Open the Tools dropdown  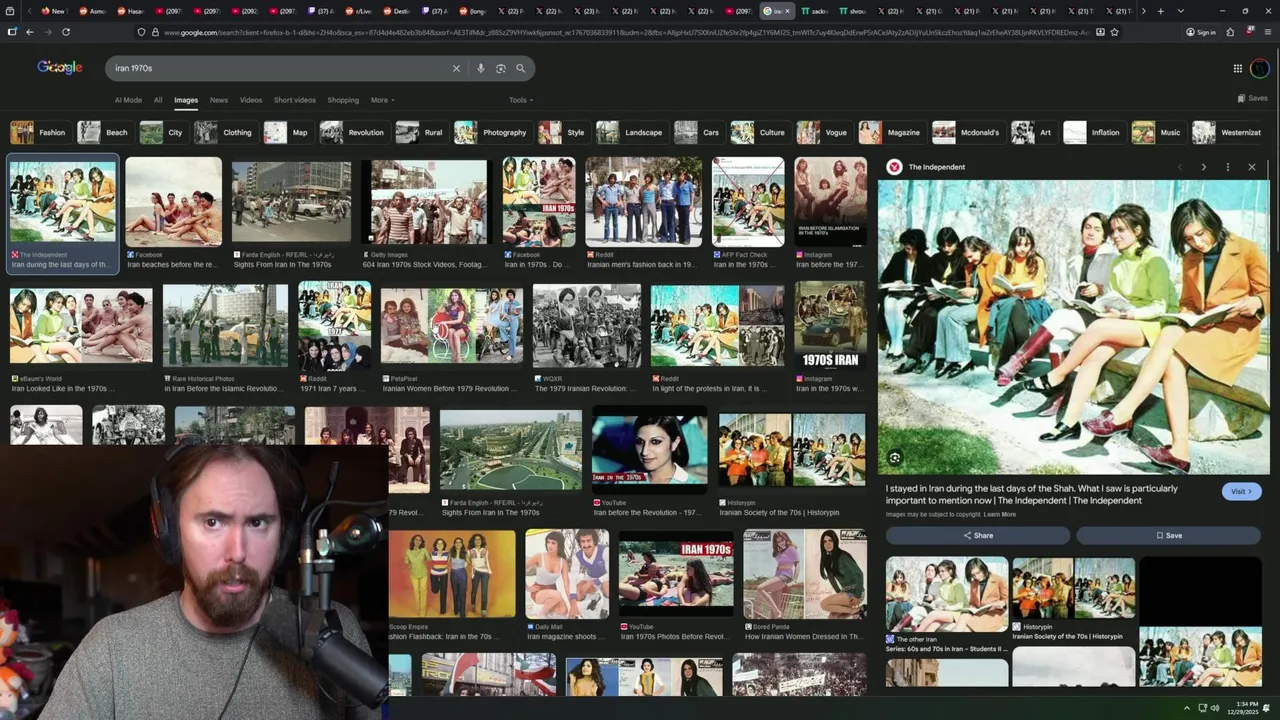coord(521,100)
